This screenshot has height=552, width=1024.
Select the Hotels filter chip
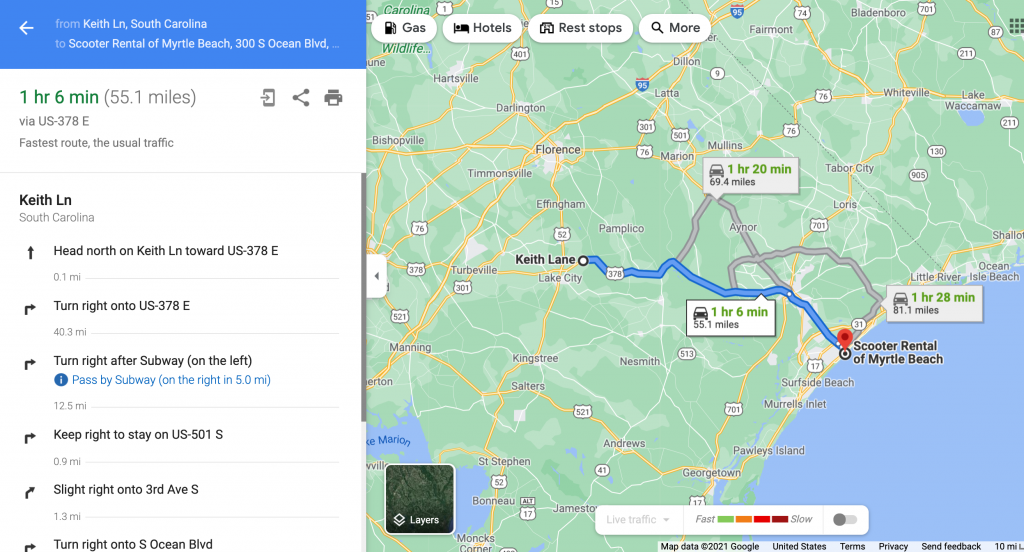click(x=482, y=28)
